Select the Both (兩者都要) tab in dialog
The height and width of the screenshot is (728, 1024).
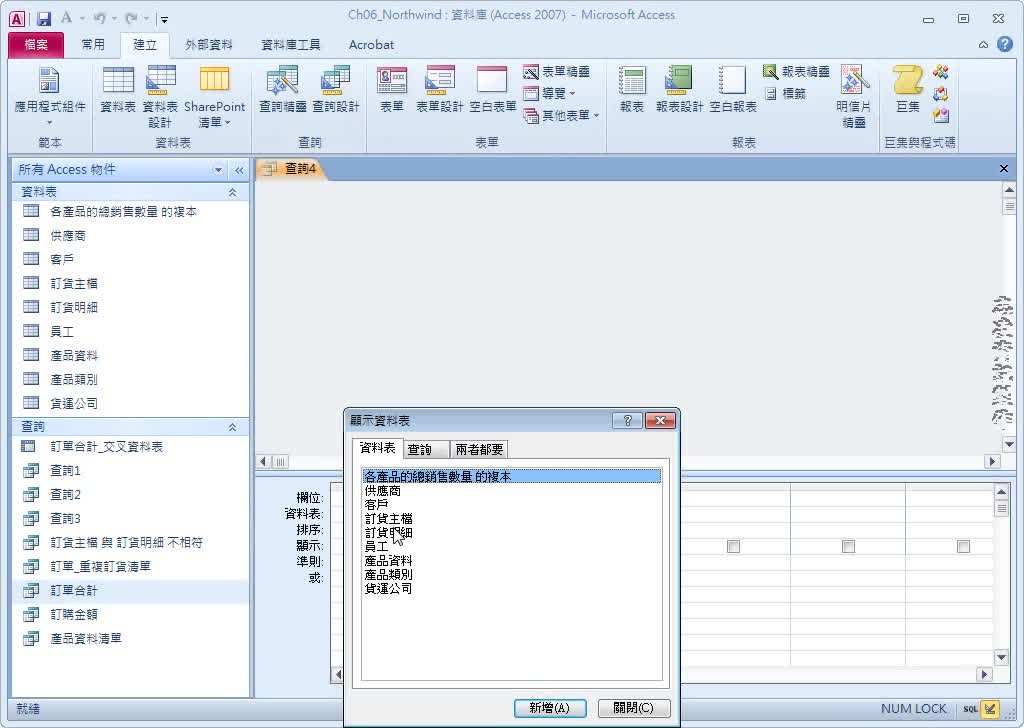click(x=479, y=449)
